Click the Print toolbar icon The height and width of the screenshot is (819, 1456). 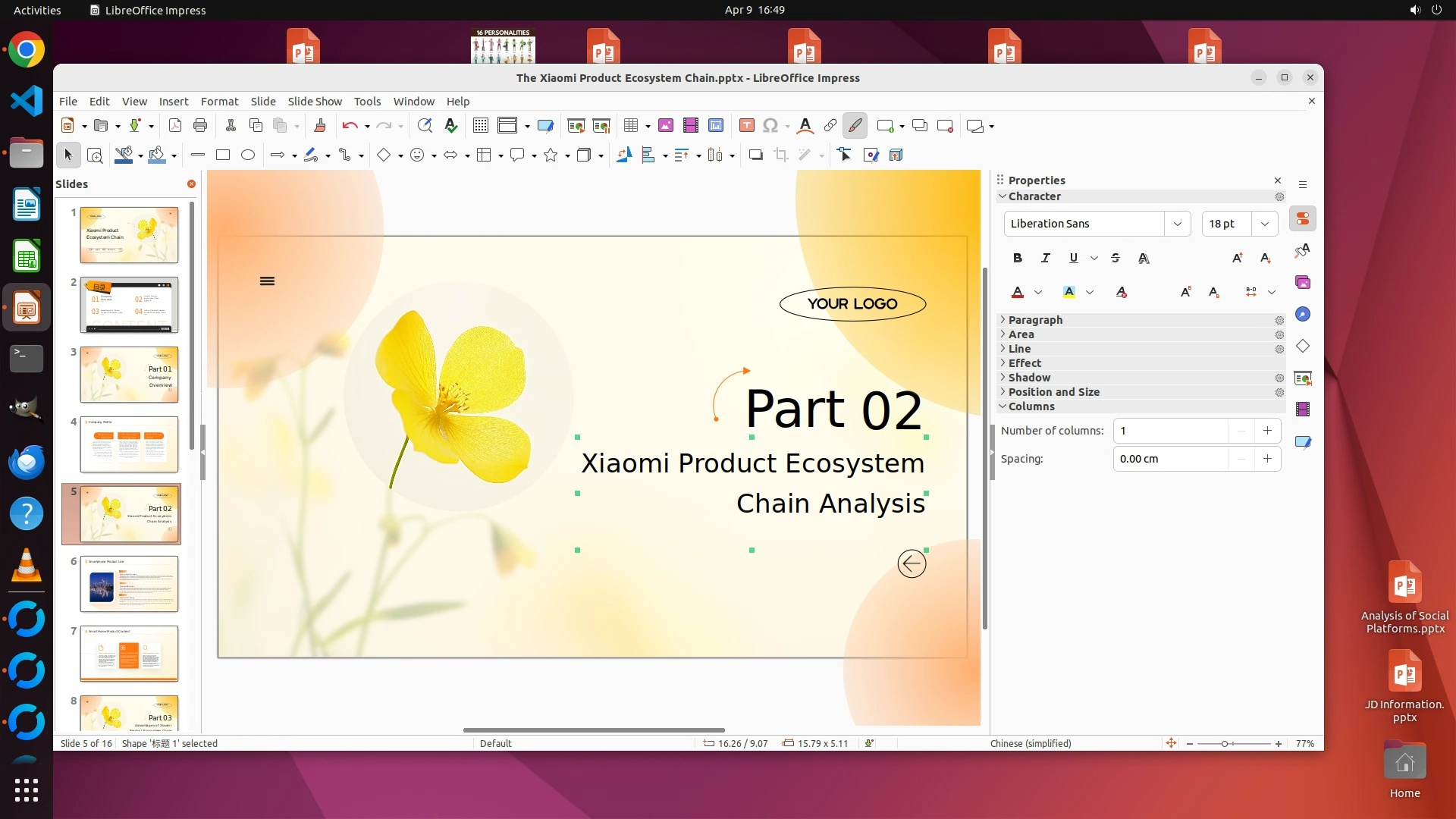click(x=200, y=126)
